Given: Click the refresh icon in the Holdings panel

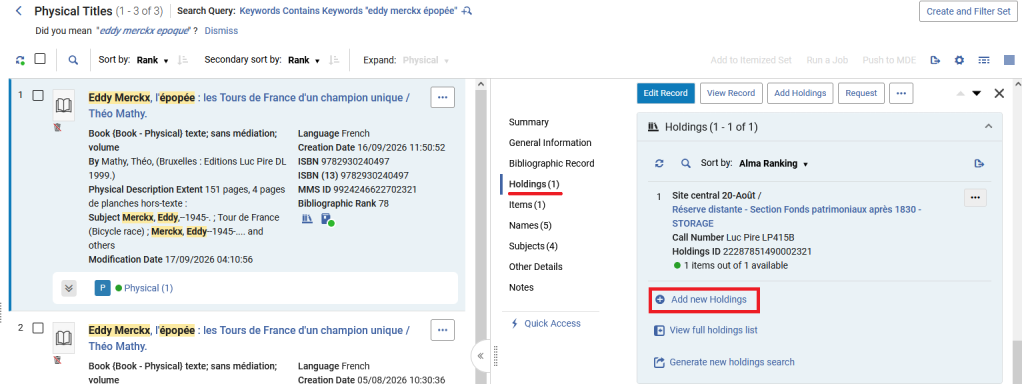Looking at the screenshot, I should pyautogui.click(x=659, y=163).
